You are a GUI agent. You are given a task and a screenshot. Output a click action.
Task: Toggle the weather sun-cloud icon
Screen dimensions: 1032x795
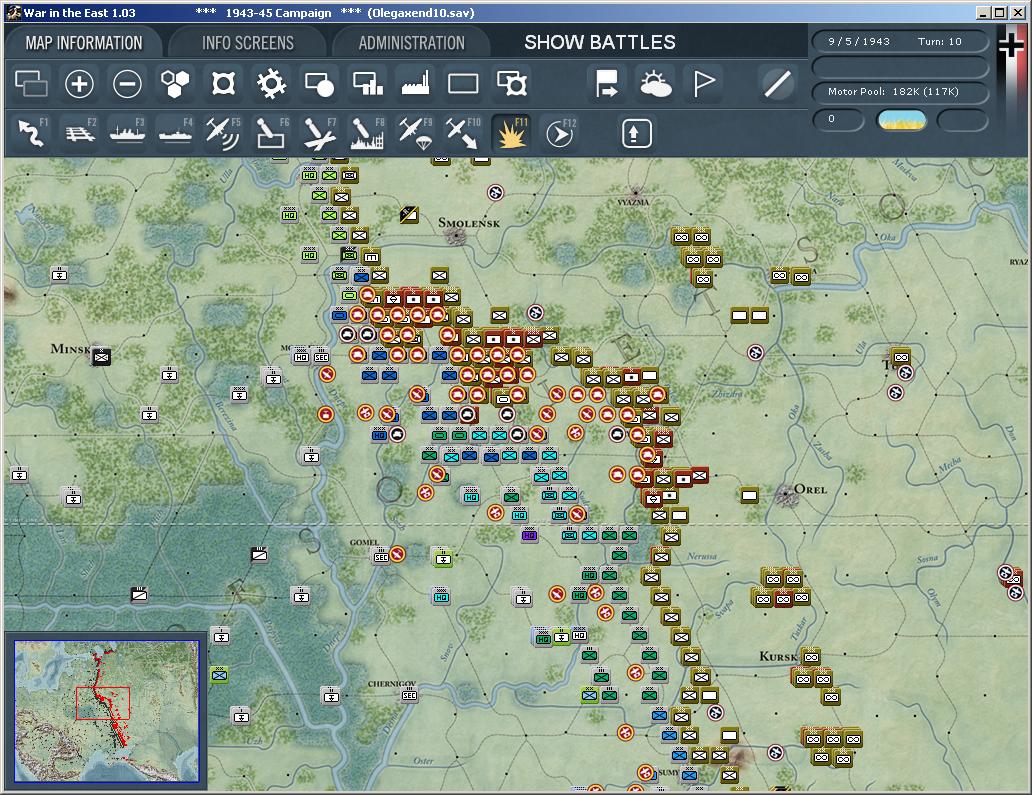click(x=656, y=84)
